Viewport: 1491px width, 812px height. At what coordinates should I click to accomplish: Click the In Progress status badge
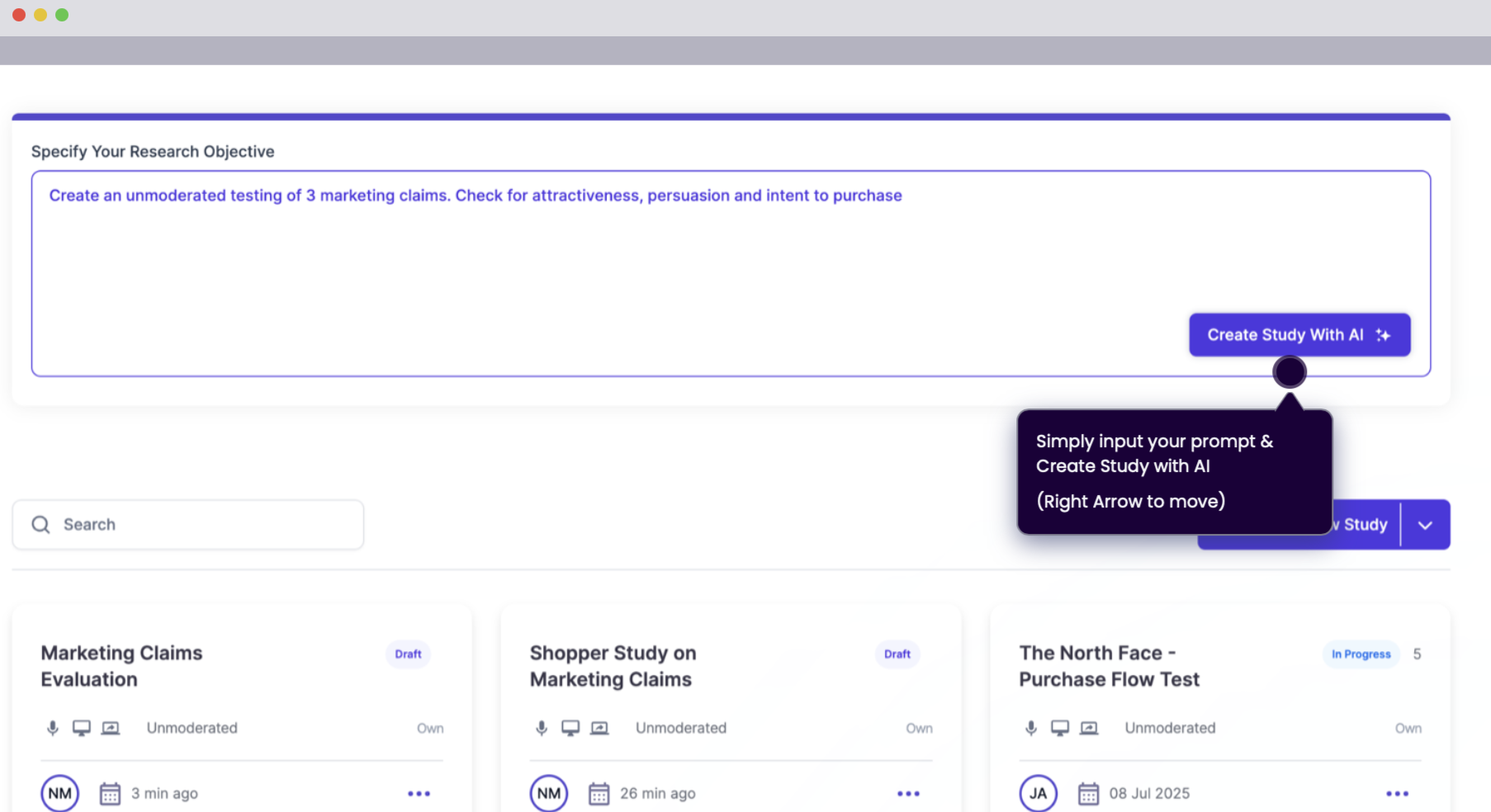(x=1361, y=654)
